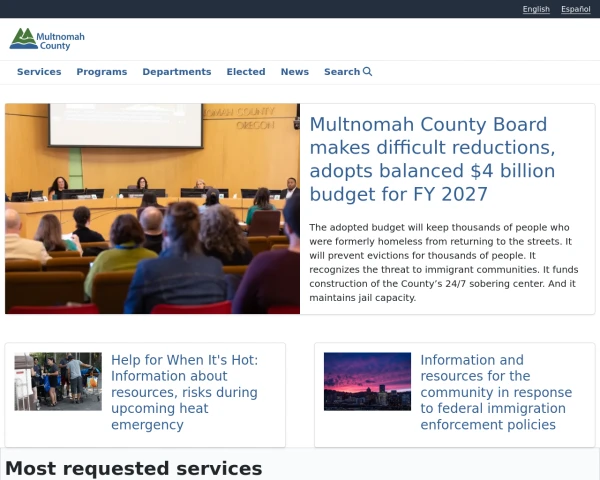Switch site language to Español
Screen dimensions: 600x480
(x=576, y=9)
